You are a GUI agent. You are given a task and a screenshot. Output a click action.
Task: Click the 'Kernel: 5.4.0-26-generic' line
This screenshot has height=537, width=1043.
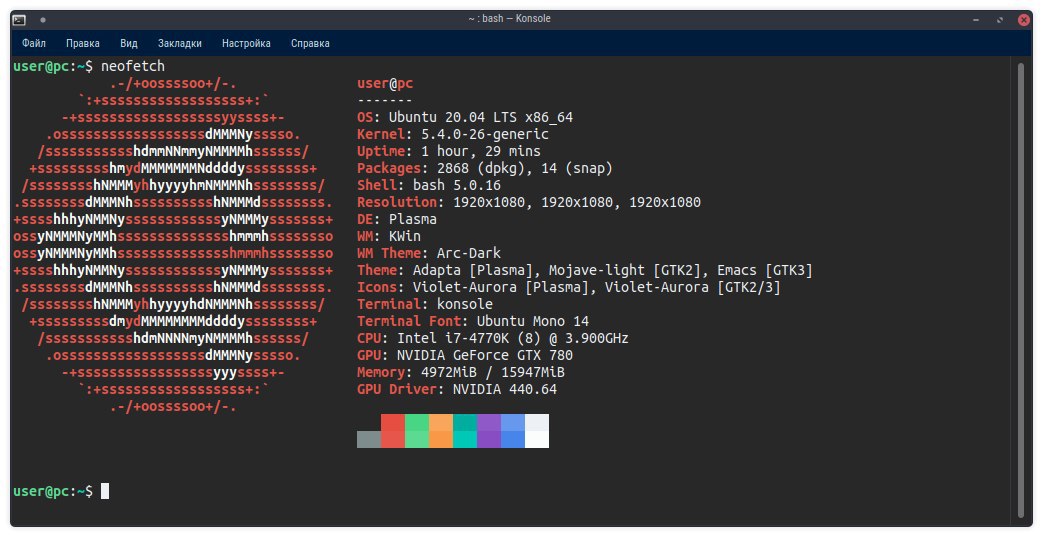point(453,134)
